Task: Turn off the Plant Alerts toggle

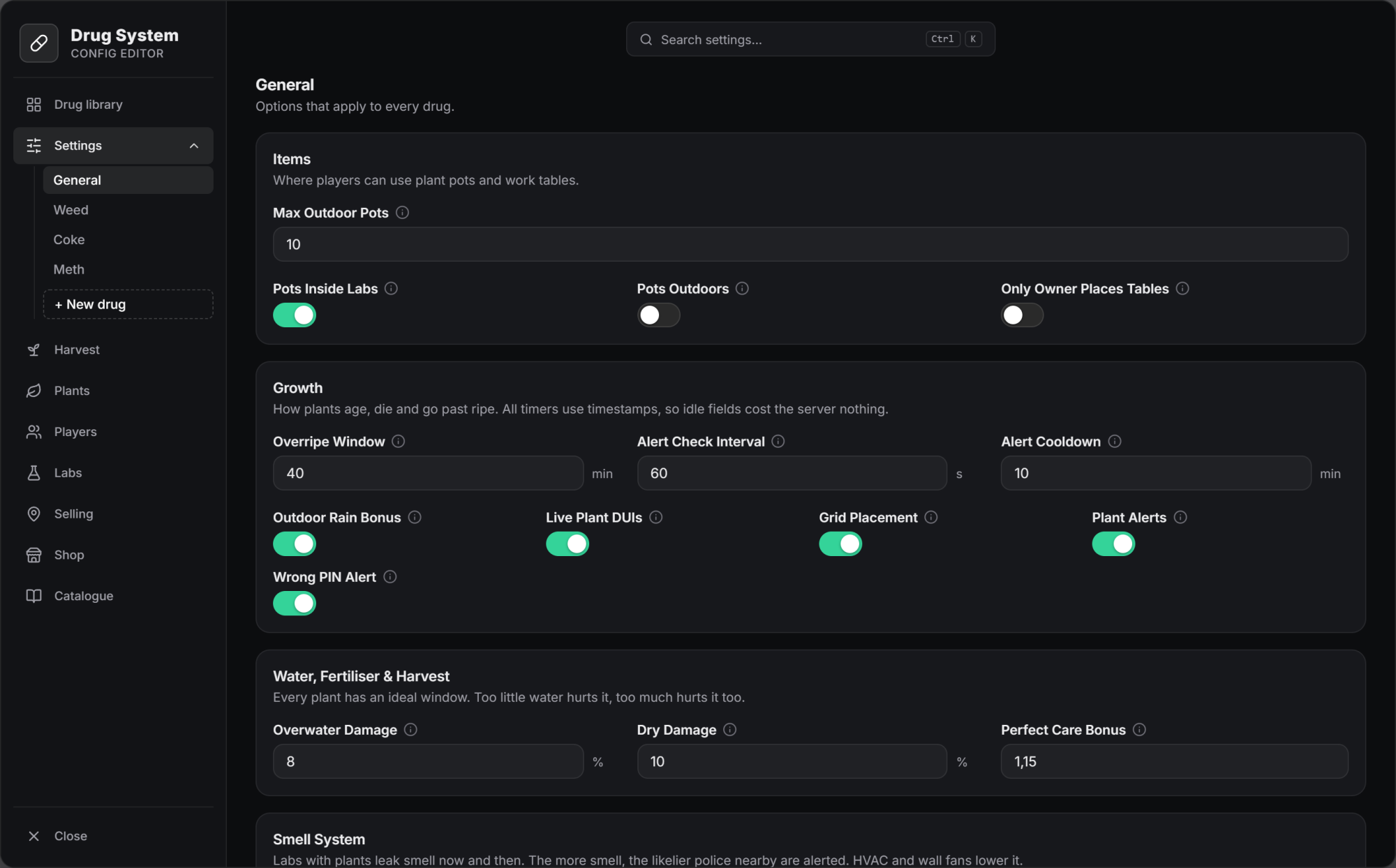Action: pos(1113,544)
